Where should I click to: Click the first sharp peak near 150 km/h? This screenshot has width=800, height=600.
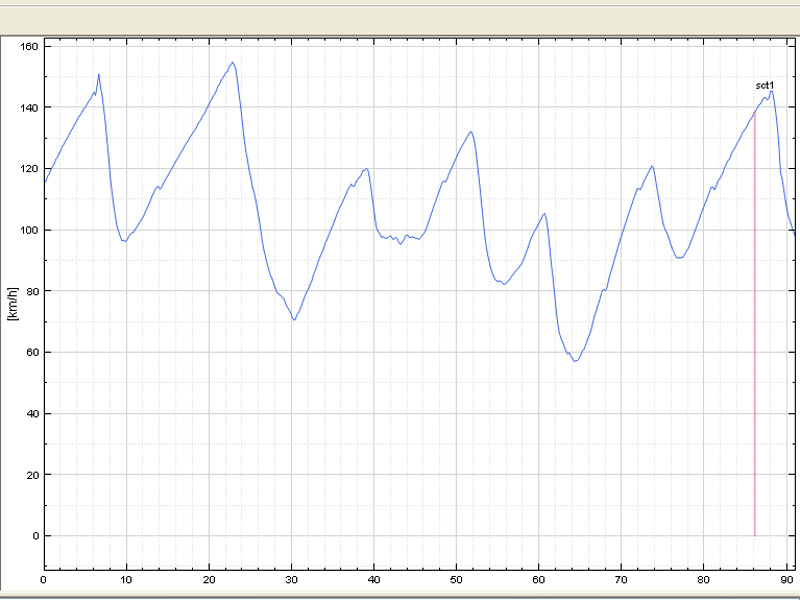click(x=98, y=74)
